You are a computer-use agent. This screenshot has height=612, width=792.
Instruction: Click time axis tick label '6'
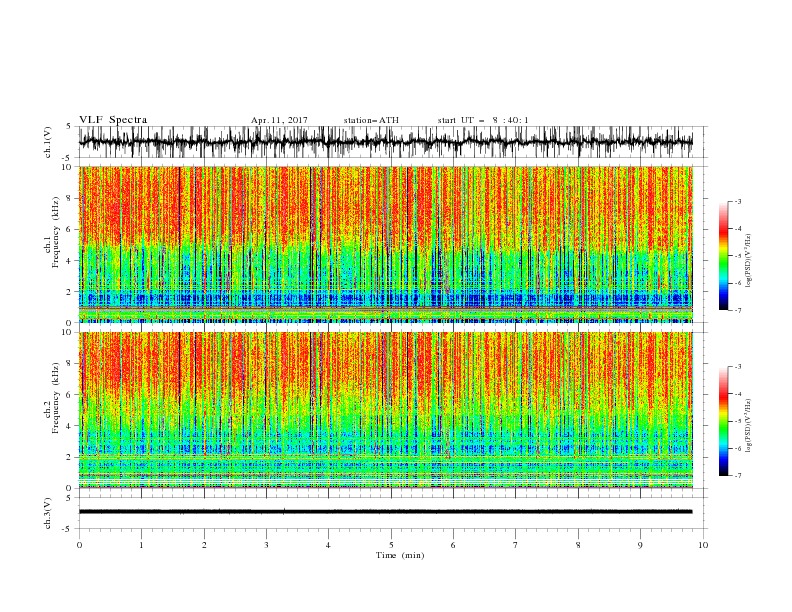[453, 545]
